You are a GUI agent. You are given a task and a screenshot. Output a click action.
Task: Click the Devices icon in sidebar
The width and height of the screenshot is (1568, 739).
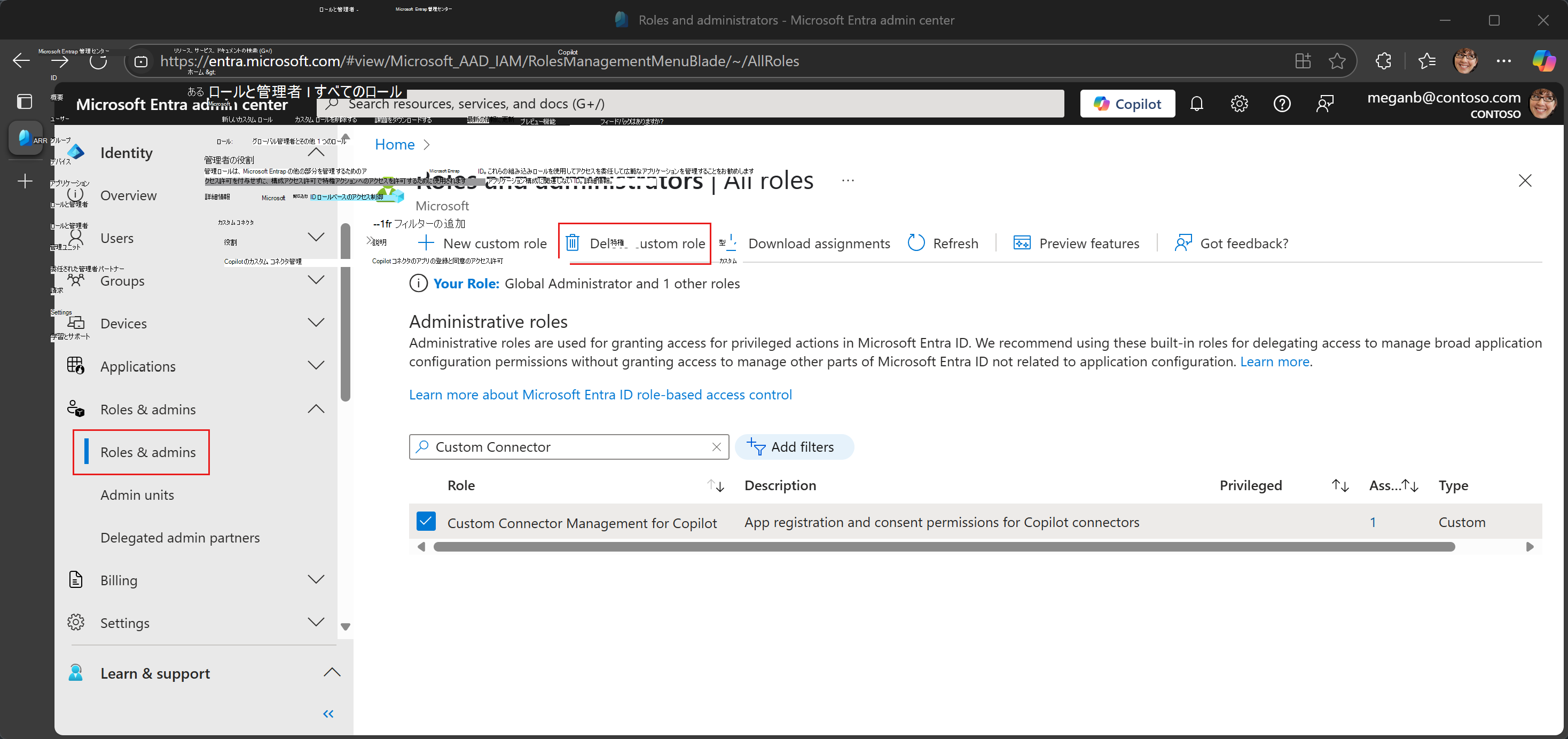click(76, 323)
